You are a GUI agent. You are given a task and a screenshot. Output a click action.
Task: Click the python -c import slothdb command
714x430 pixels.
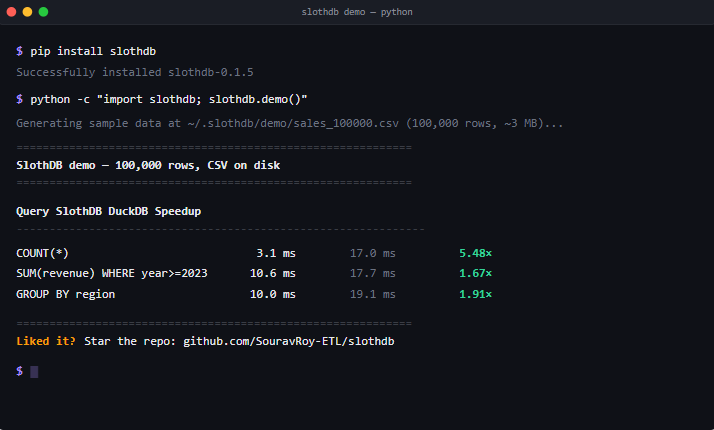coord(169,99)
